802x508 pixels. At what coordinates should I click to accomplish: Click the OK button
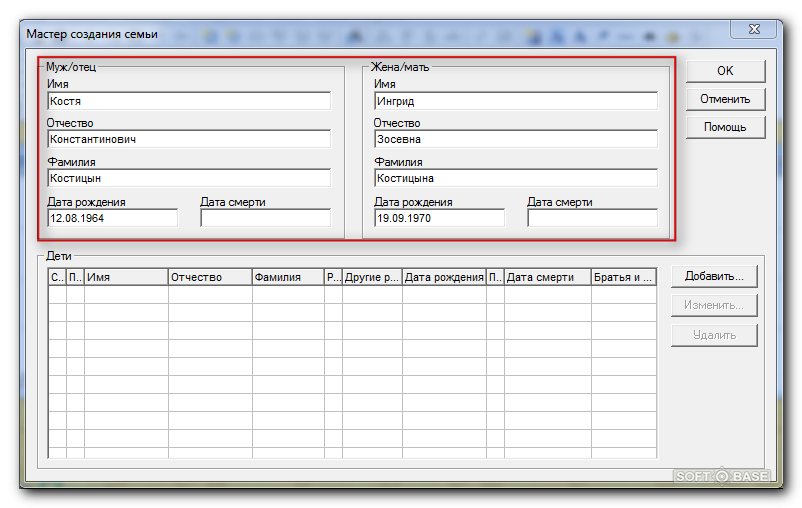pos(725,71)
